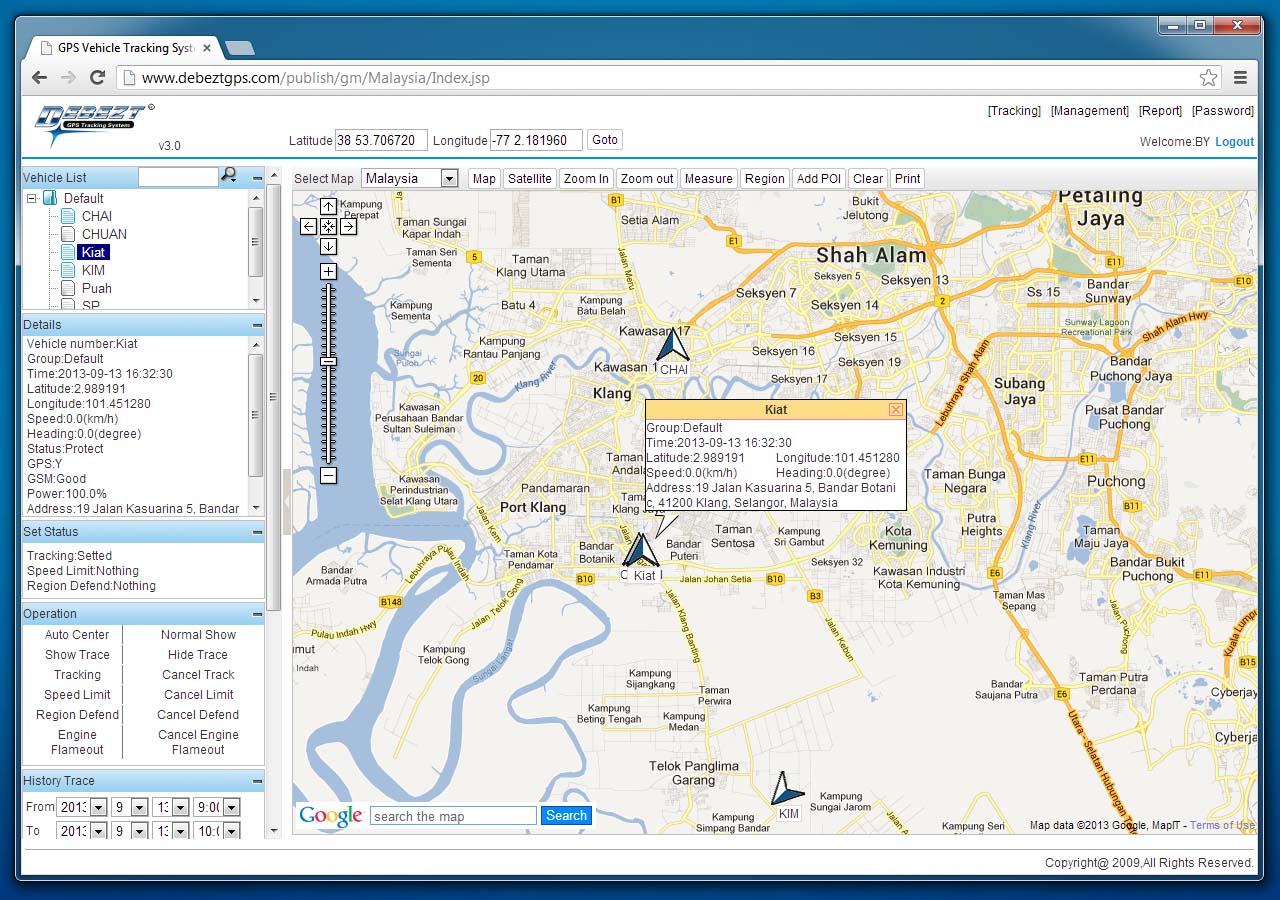Open the From year dropdown
This screenshot has width=1280, height=900.
[x=98, y=806]
